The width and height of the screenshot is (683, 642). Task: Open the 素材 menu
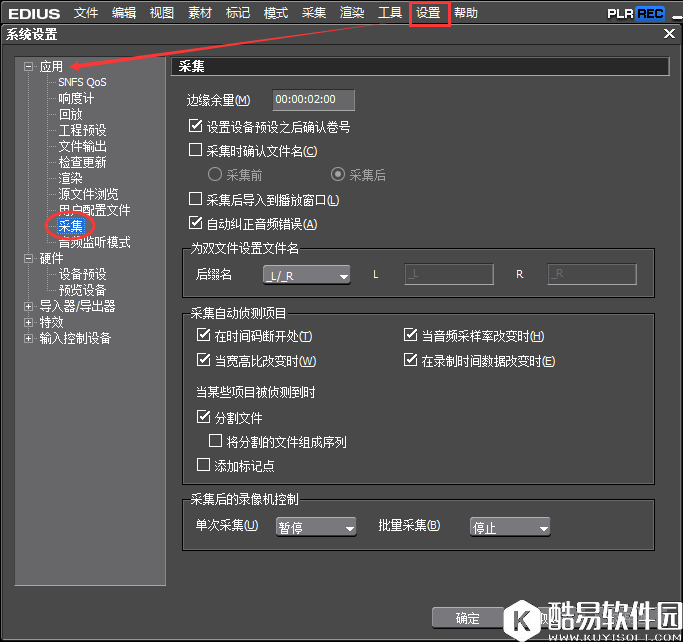point(200,13)
